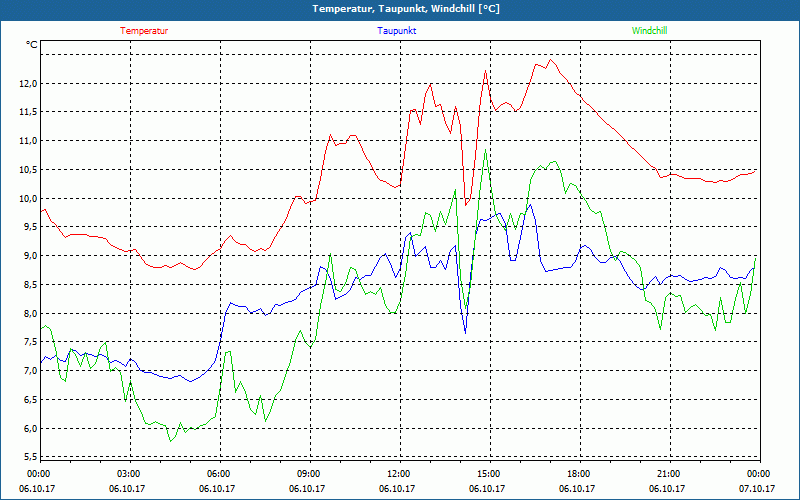Click the '15:00' time axis label
Viewport: 800px width, 500px height.
pyautogui.click(x=488, y=474)
